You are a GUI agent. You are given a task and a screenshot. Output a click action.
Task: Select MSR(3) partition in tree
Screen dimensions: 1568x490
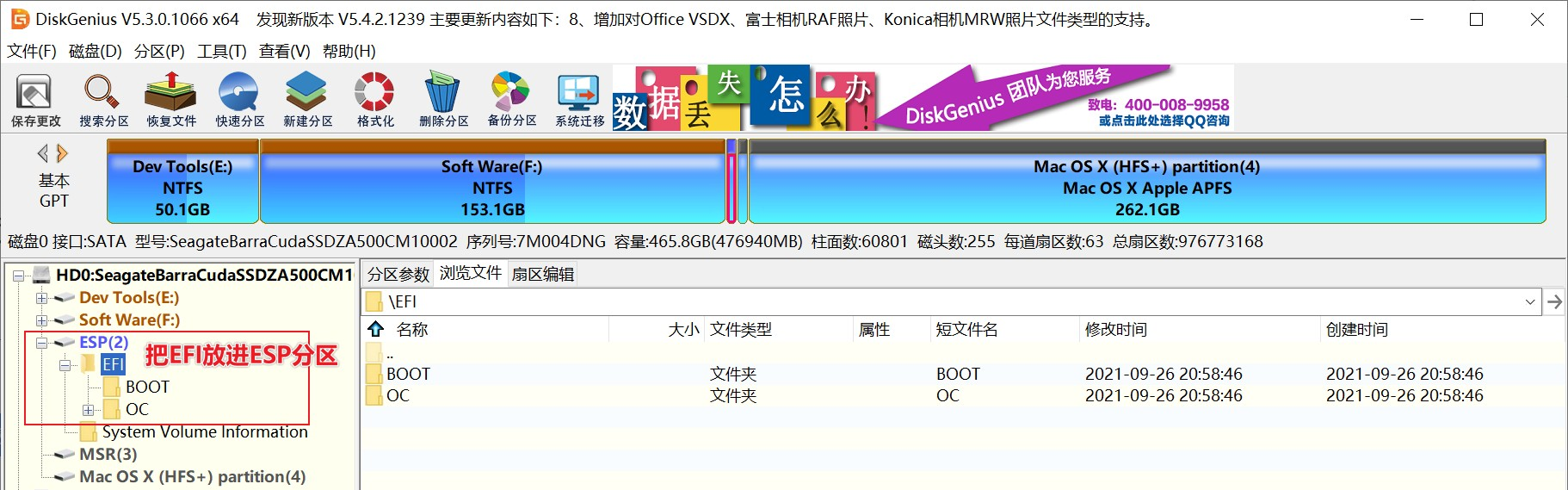tap(108, 454)
